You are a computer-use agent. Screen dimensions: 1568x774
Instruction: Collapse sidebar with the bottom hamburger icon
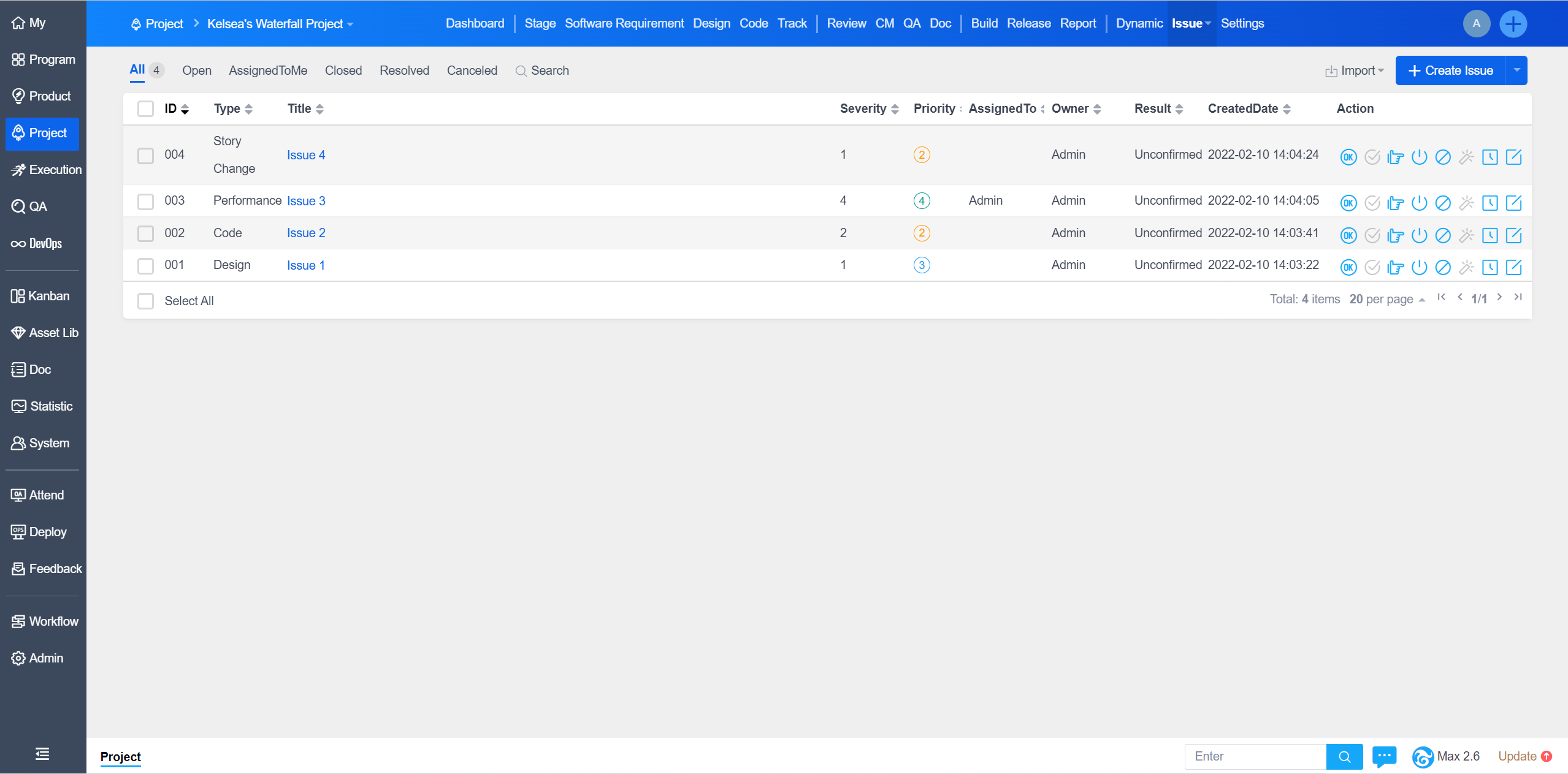pos(42,754)
